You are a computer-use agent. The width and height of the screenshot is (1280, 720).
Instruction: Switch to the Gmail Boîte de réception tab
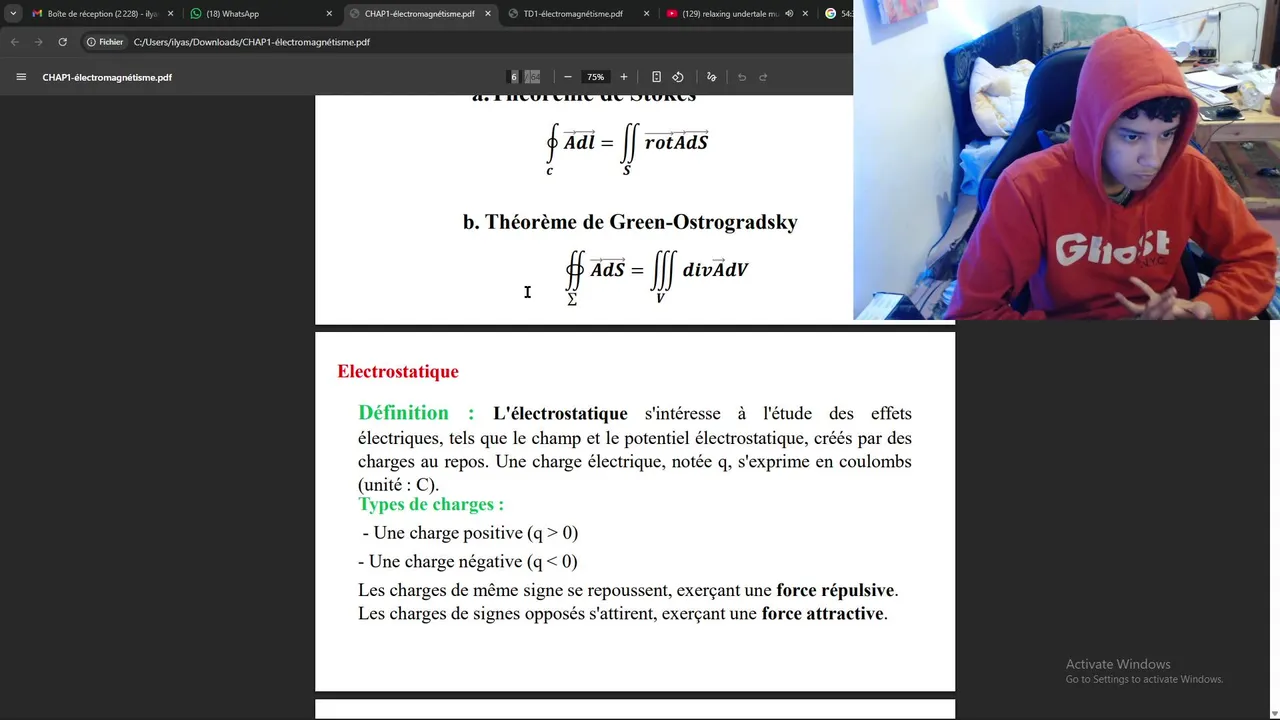tap(102, 14)
